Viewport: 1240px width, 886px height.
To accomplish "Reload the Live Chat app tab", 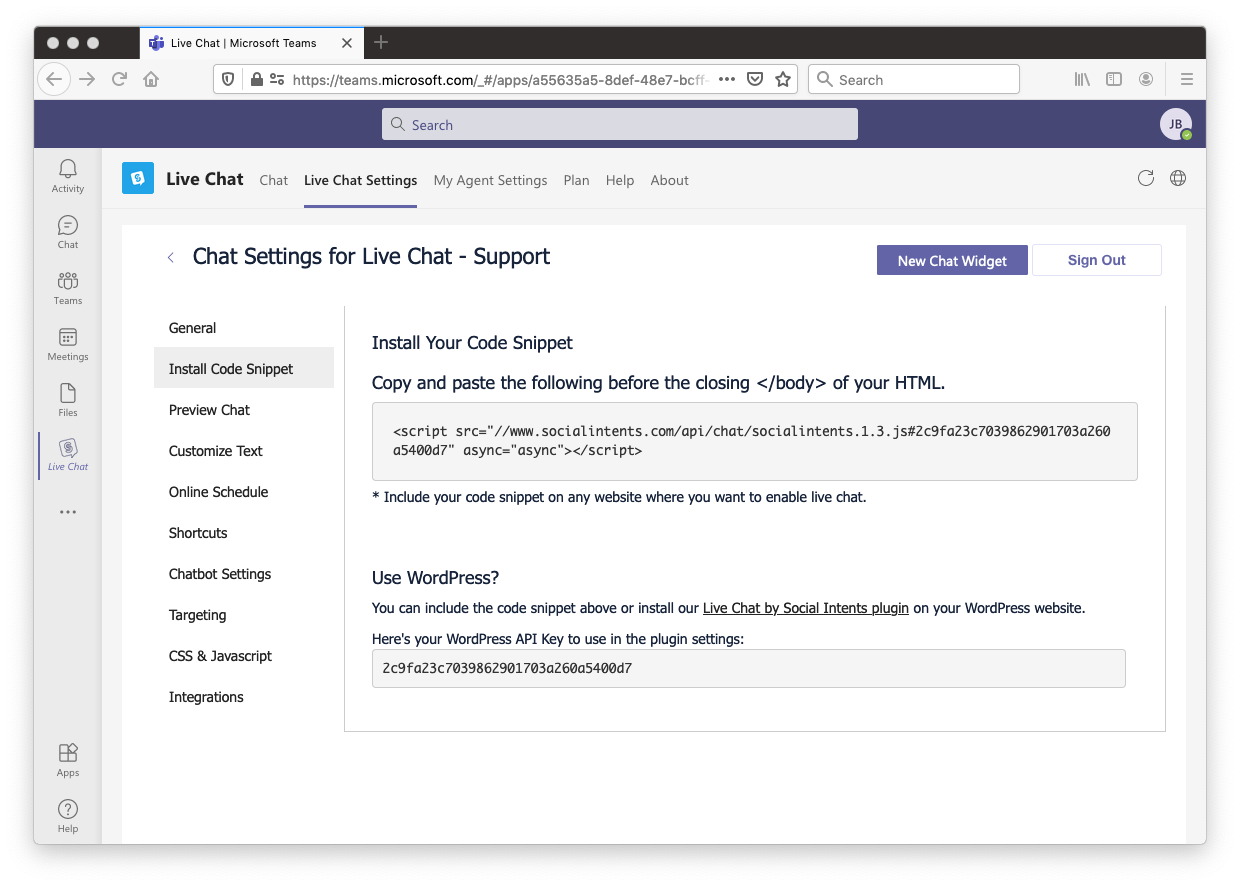I will pyautogui.click(x=1146, y=178).
